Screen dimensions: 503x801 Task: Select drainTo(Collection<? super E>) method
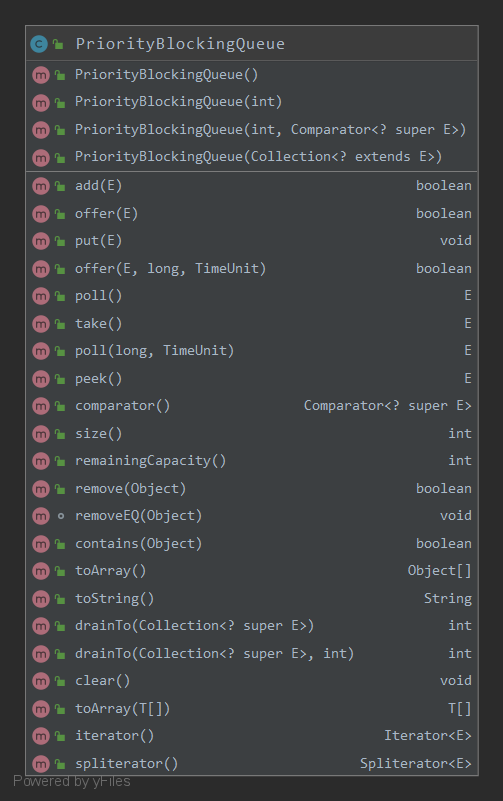pyautogui.click(x=195, y=626)
